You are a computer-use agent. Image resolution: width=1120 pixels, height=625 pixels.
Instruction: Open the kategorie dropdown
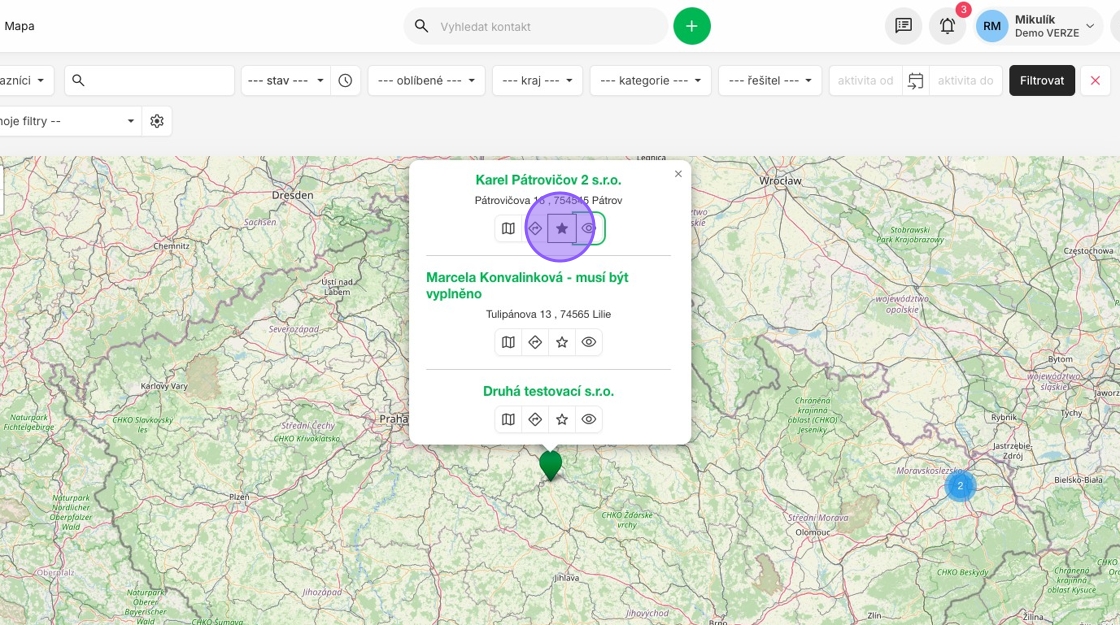pyautogui.click(x=650, y=81)
